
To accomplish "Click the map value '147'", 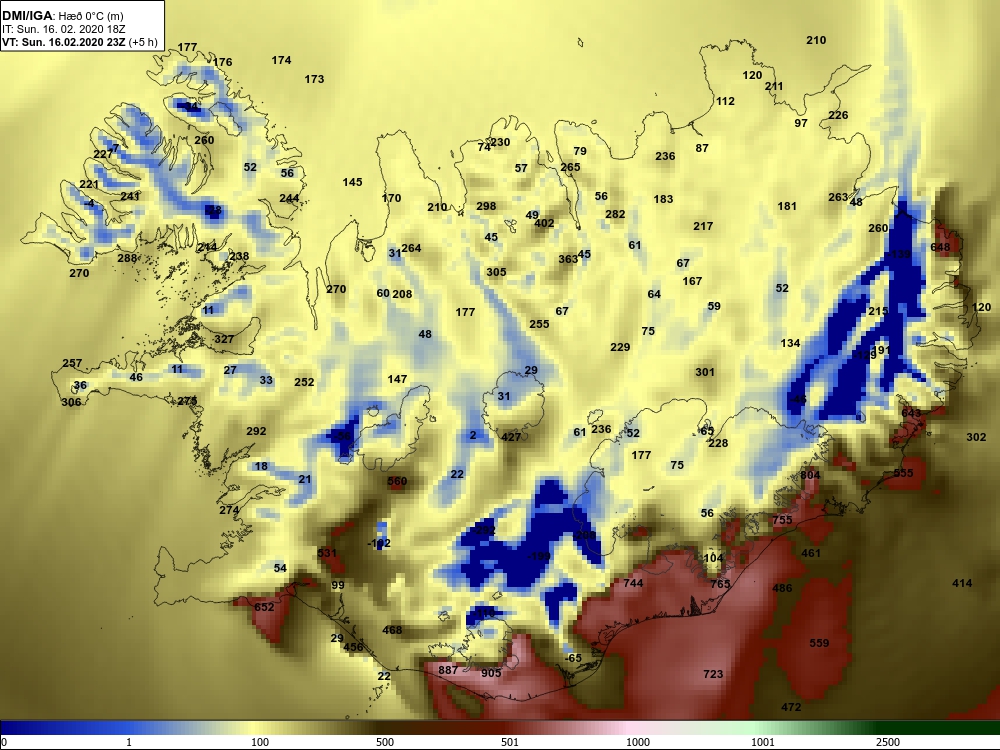I will coord(397,379).
